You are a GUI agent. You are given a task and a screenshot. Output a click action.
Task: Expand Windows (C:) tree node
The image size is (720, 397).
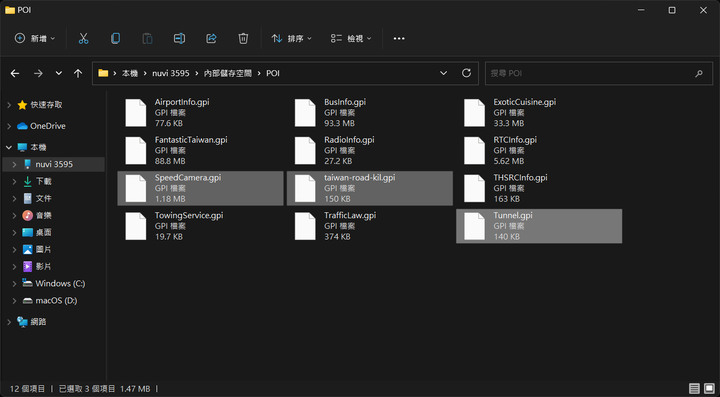pos(15,284)
